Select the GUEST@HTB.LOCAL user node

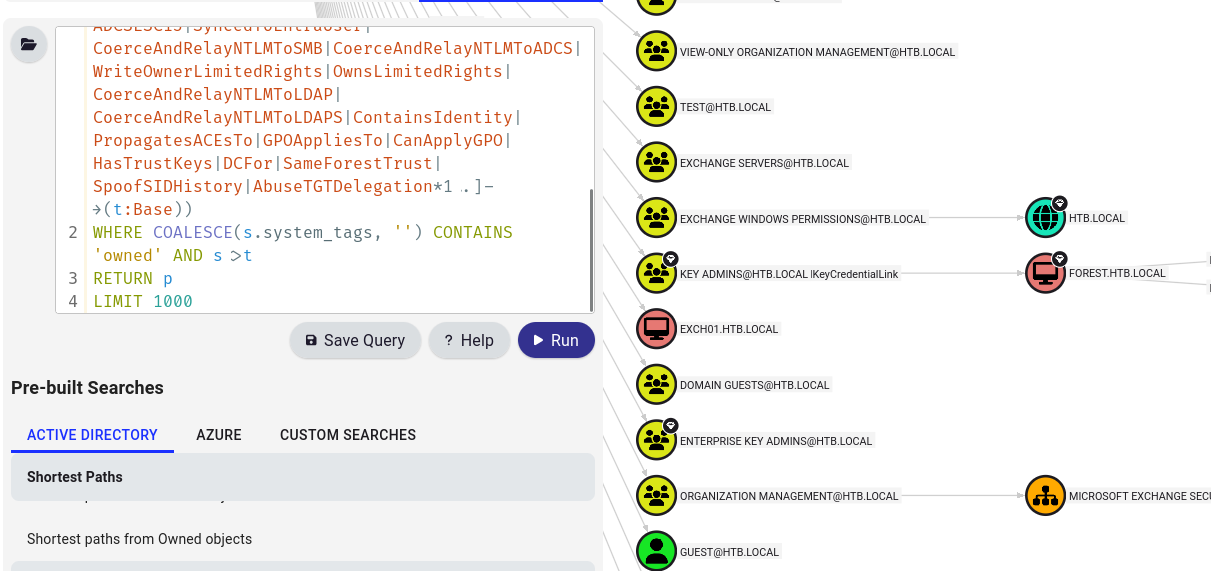coord(656,551)
